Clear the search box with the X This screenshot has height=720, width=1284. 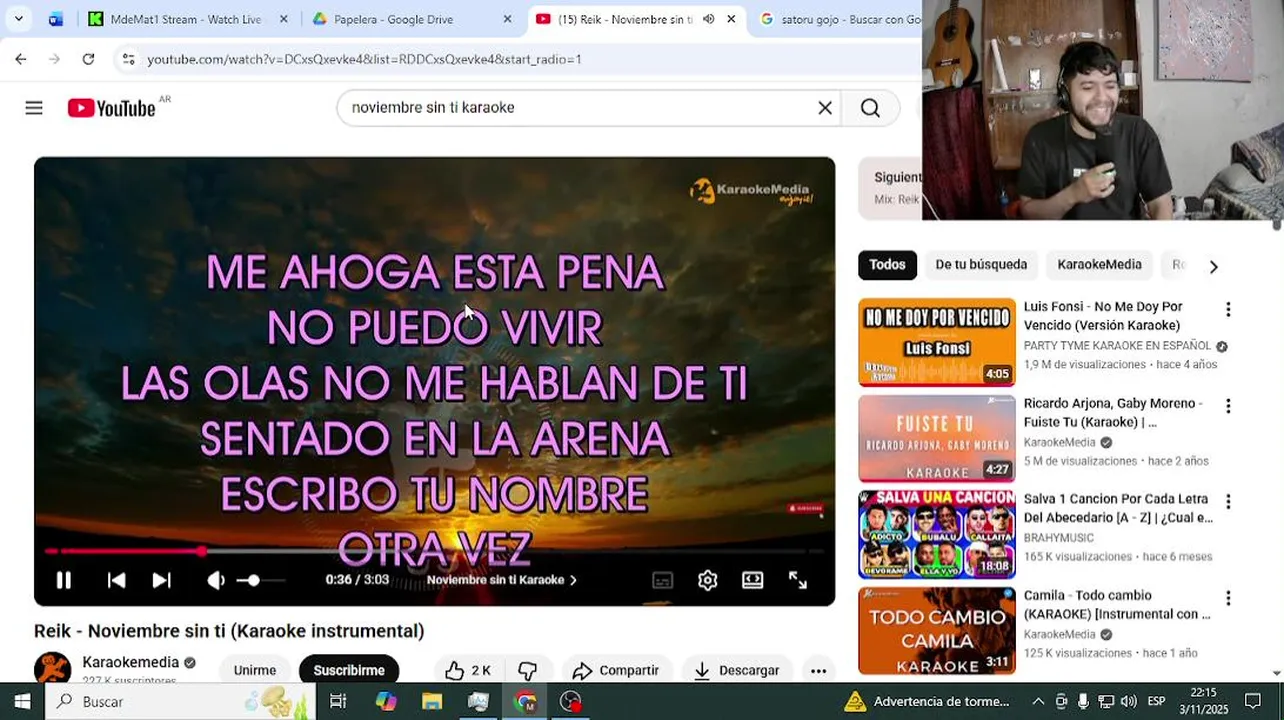tap(825, 108)
